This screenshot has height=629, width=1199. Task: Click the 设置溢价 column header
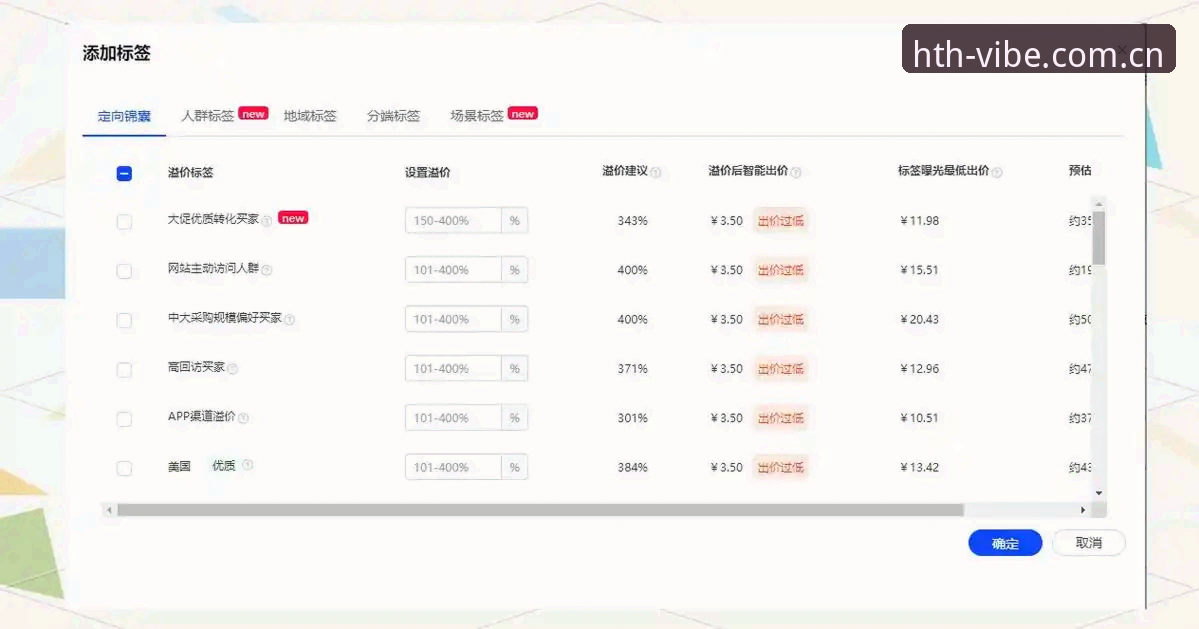427,173
